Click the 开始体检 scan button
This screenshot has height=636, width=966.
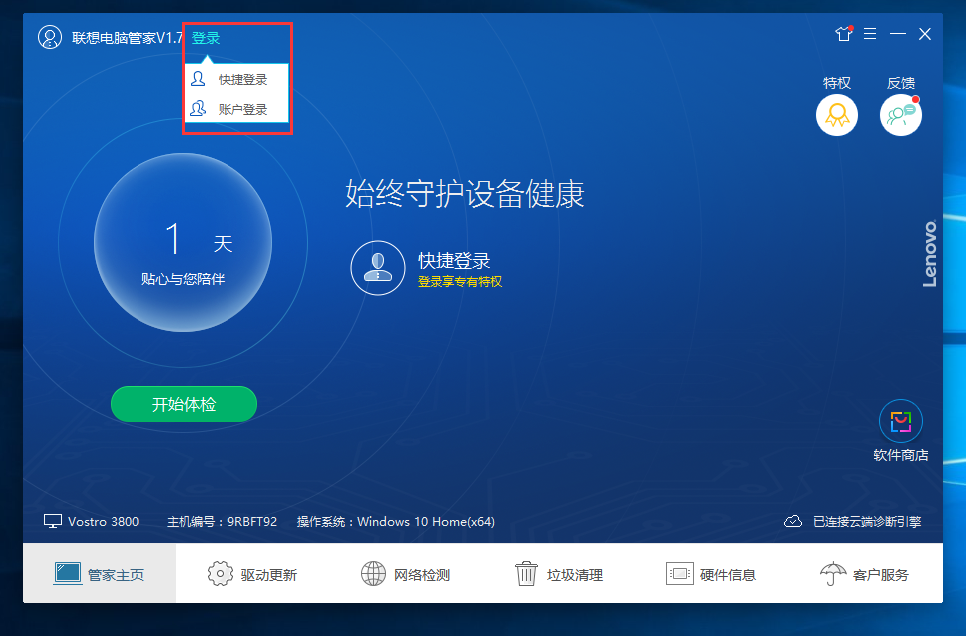pyautogui.click(x=183, y=404)
